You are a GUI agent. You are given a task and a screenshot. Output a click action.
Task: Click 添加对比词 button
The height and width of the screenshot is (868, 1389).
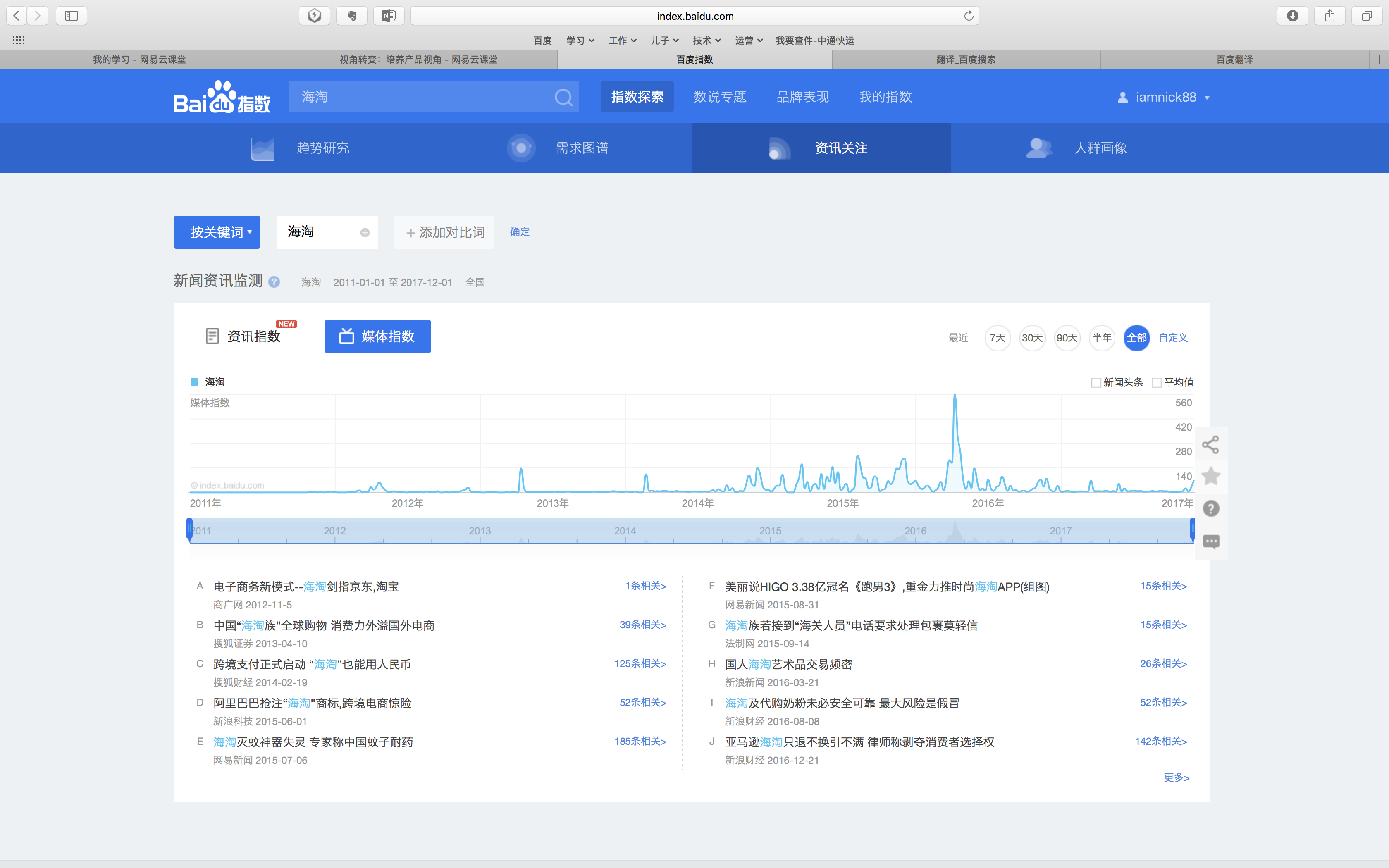pos(444,232)
